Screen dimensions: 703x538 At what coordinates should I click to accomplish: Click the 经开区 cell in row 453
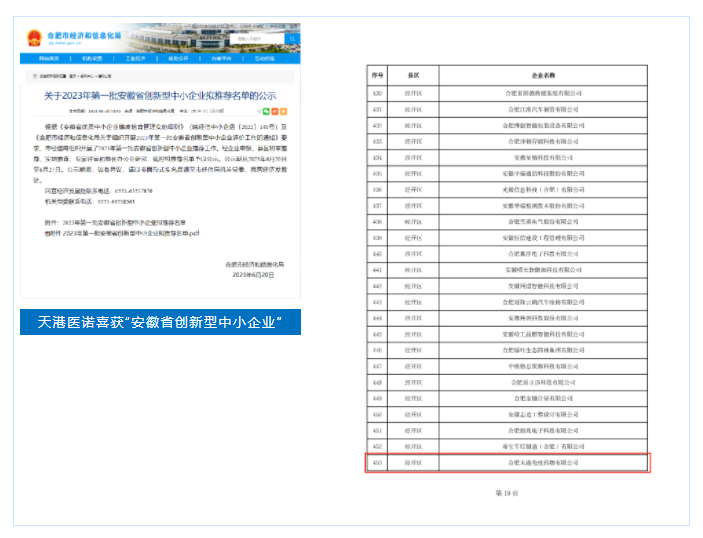413,463
